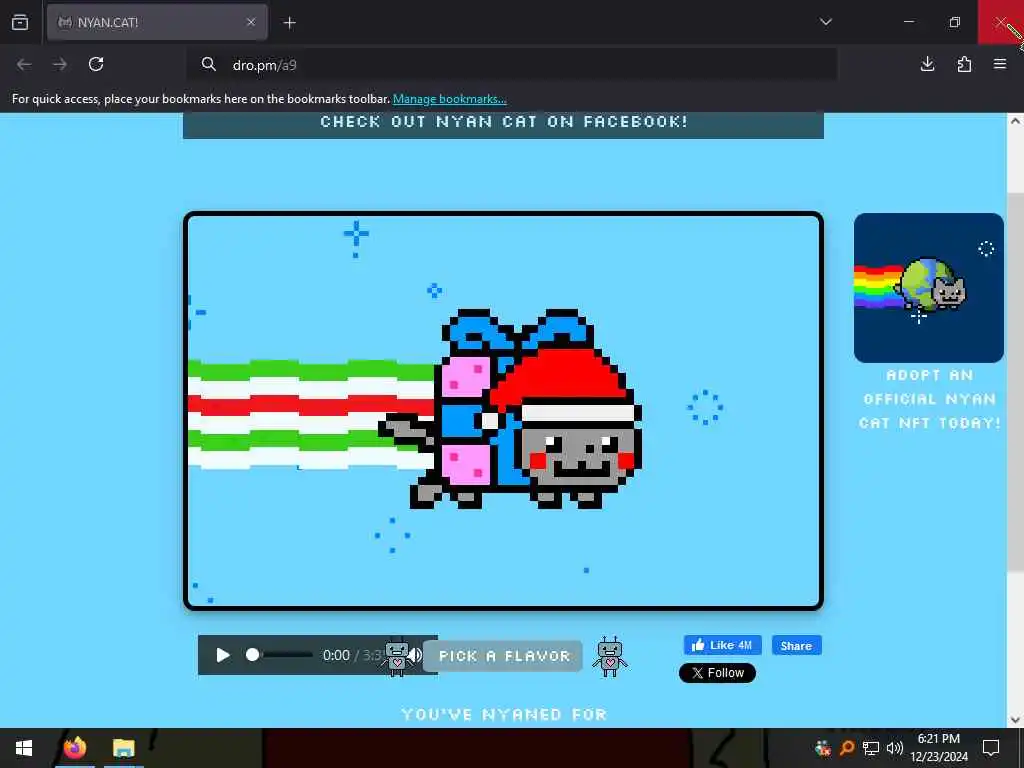
Task: Like Nyan Cat on Facebook
Action: click(x=722, y=645)
